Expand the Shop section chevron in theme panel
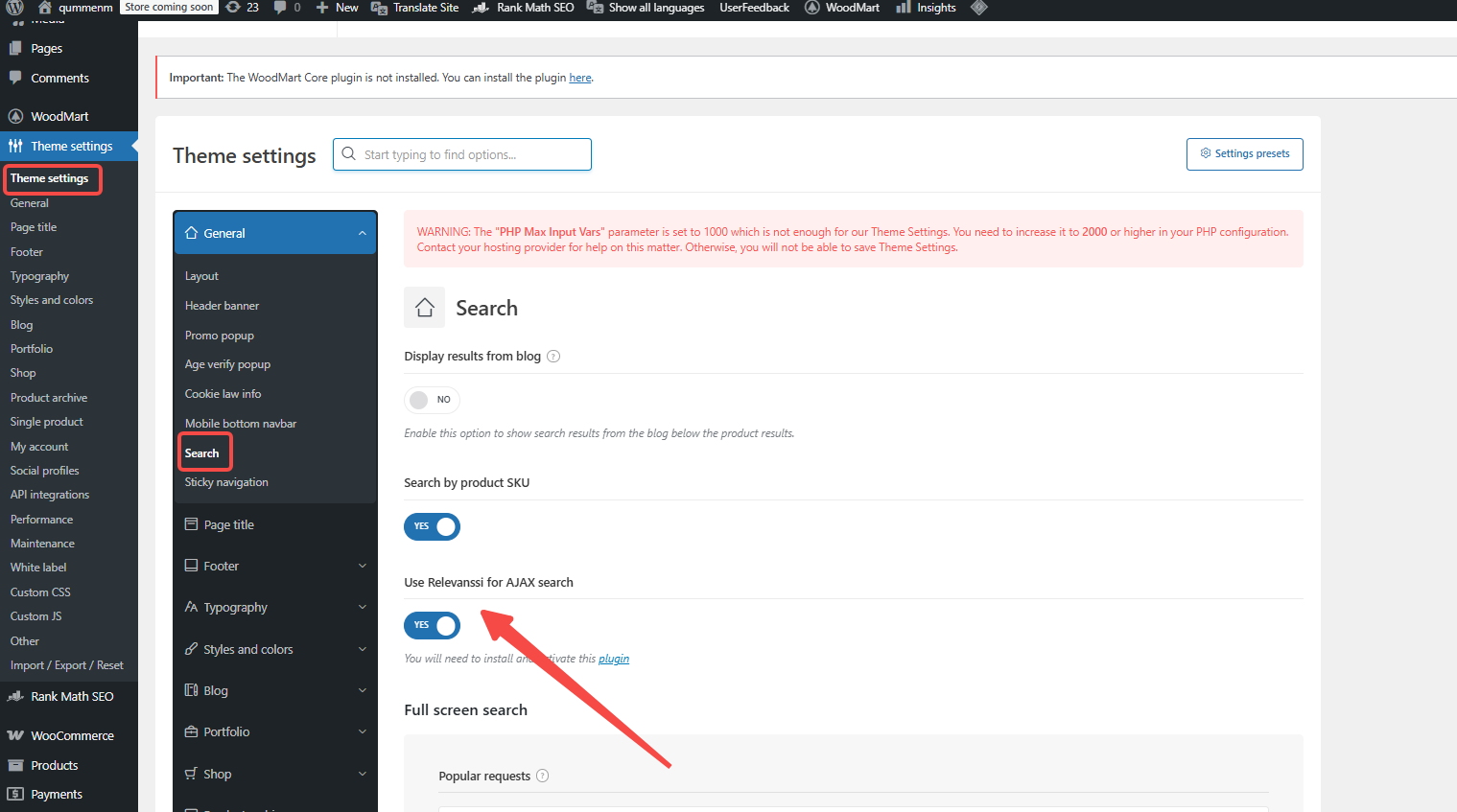The width and height of the screenshot is (1457, 812). pyautogui.click(x=363, y=774)
